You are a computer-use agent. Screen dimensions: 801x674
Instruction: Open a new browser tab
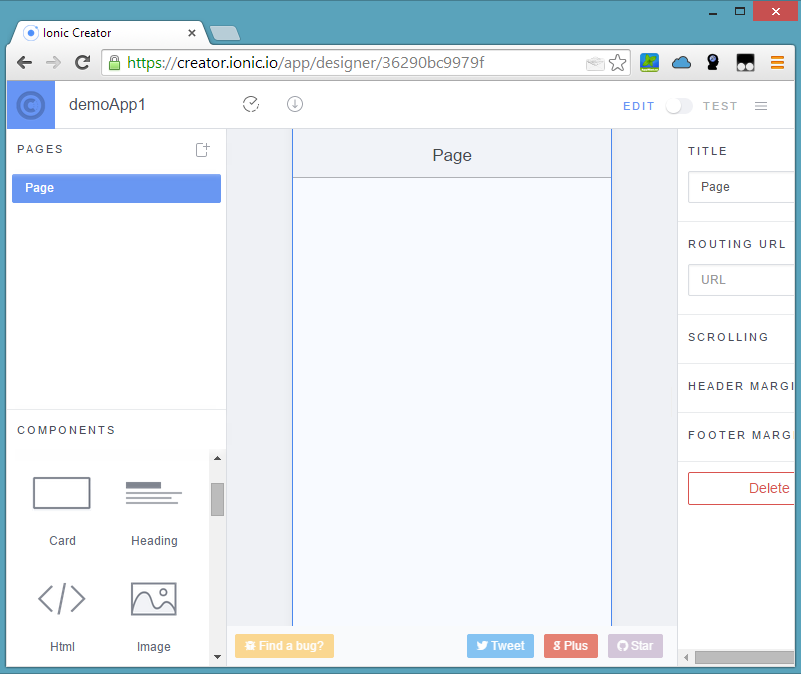point(225,33)
